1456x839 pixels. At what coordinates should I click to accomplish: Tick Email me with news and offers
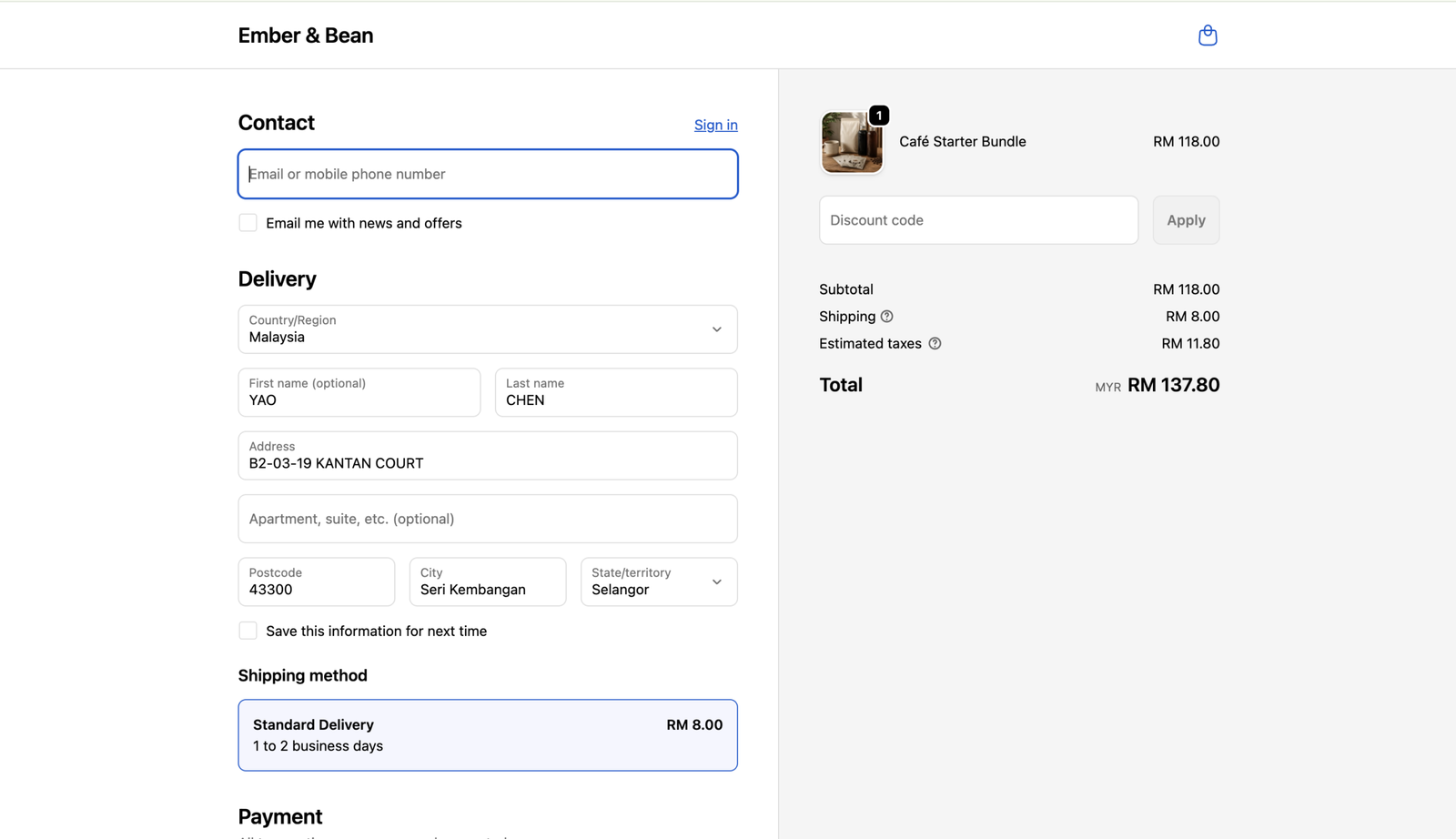click(x=248, y=223)
